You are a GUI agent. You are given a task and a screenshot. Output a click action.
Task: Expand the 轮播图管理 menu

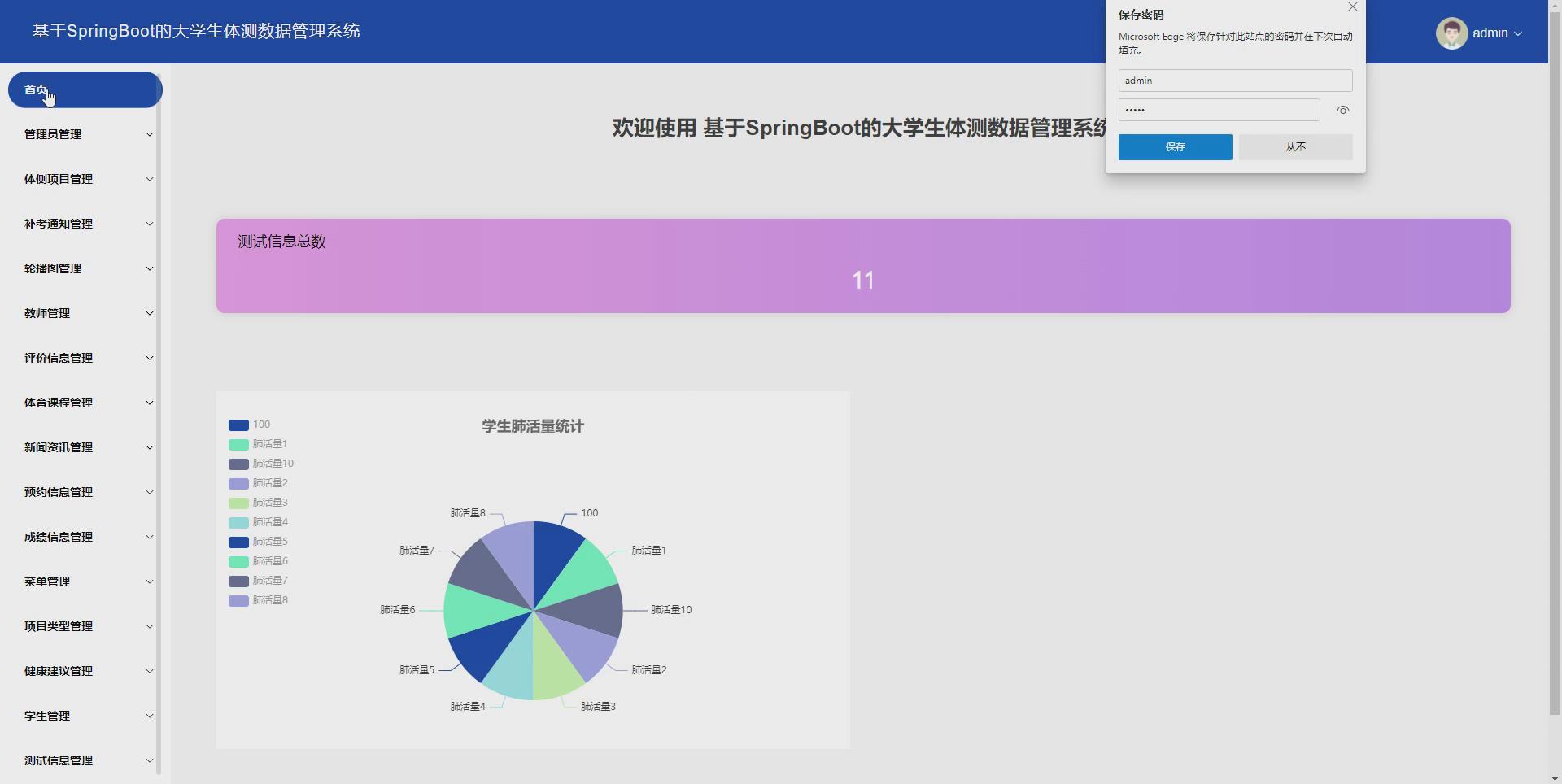click(x=85, y=268)
